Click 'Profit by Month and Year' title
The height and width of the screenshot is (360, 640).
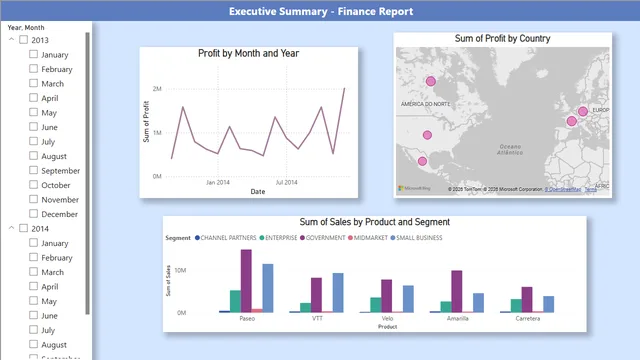pos(248,53)
